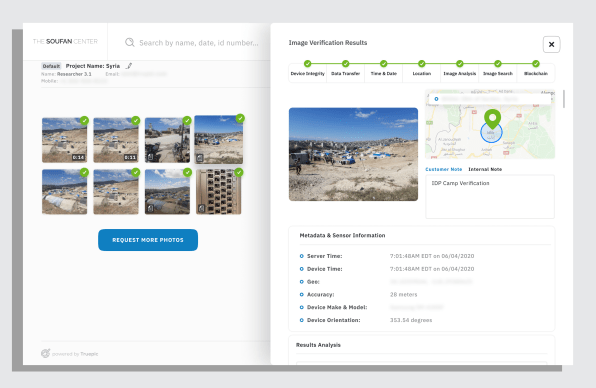Open the highlighted hillside camp thumbnail
Image resolution: width=596 pixels, height=388 pixels.
(x=219, y=140)
